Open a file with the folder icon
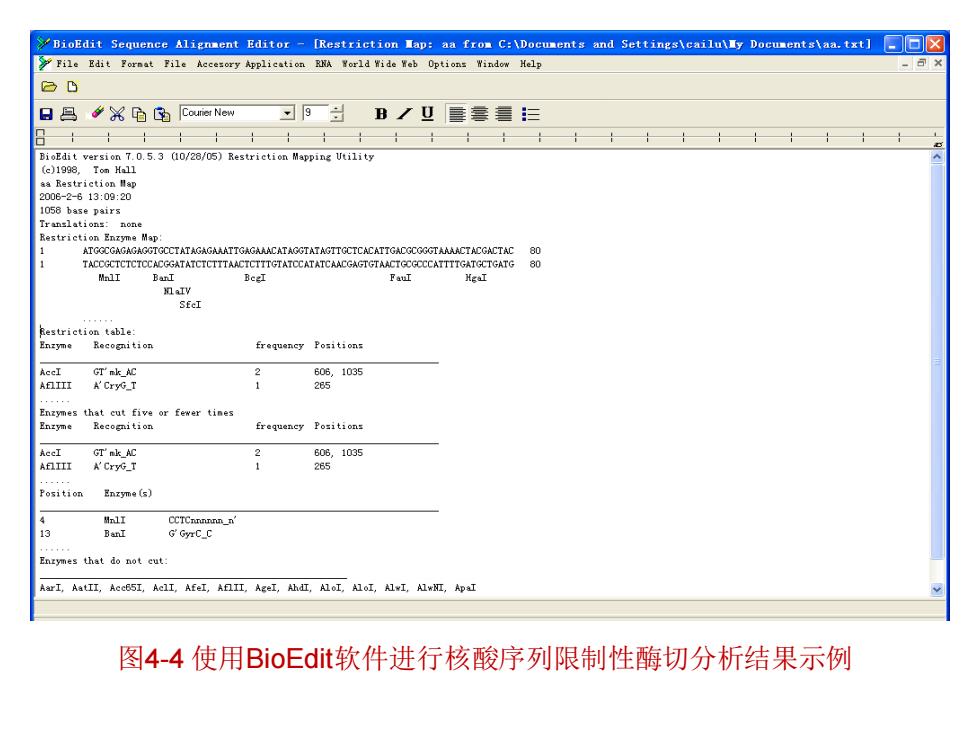 [48, 87]
